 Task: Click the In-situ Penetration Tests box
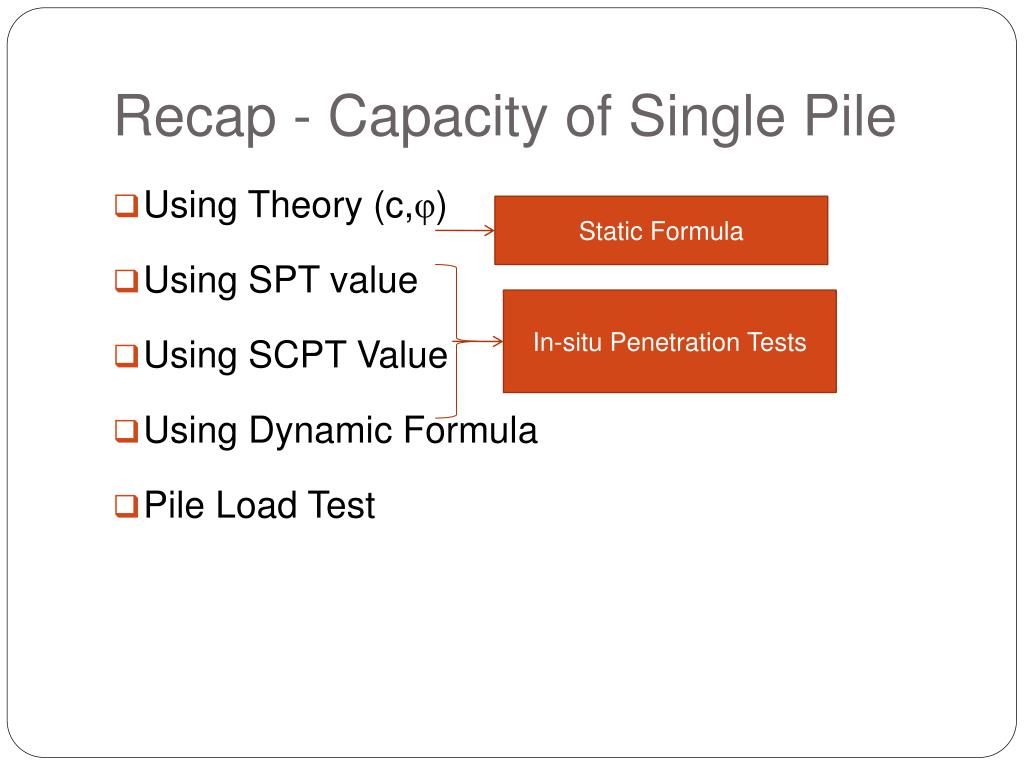coord(669,342)
